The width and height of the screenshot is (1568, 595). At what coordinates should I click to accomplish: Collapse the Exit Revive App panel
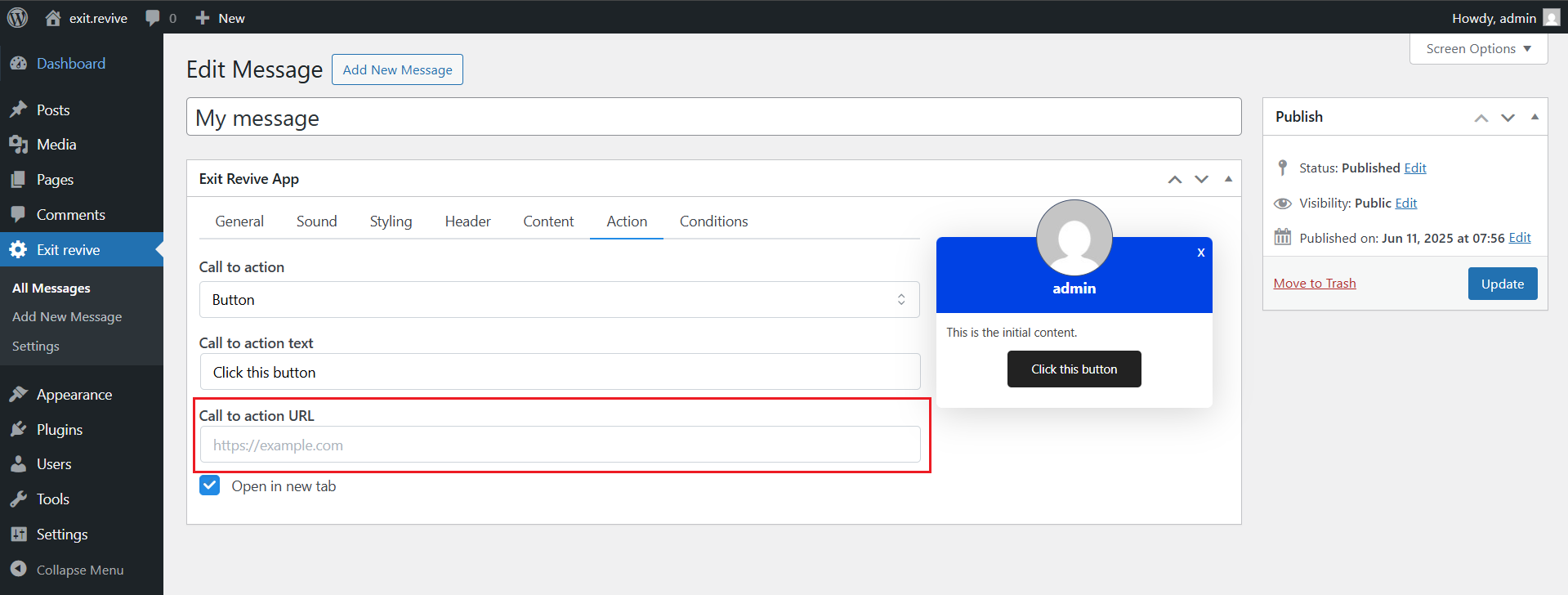(x=1228, y=179)
